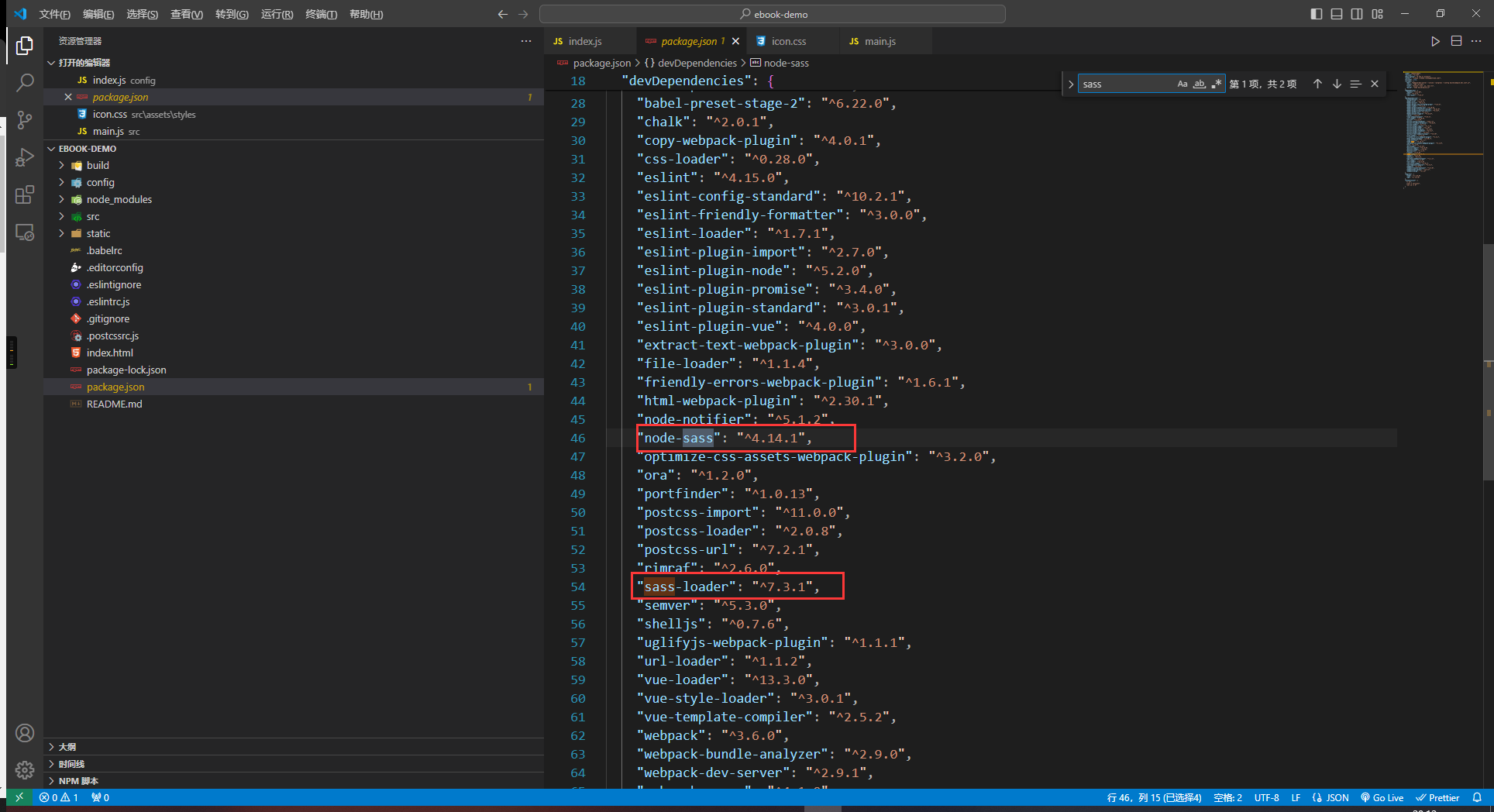Select icon.css in Open Editors list

click(x=294, y=114)
